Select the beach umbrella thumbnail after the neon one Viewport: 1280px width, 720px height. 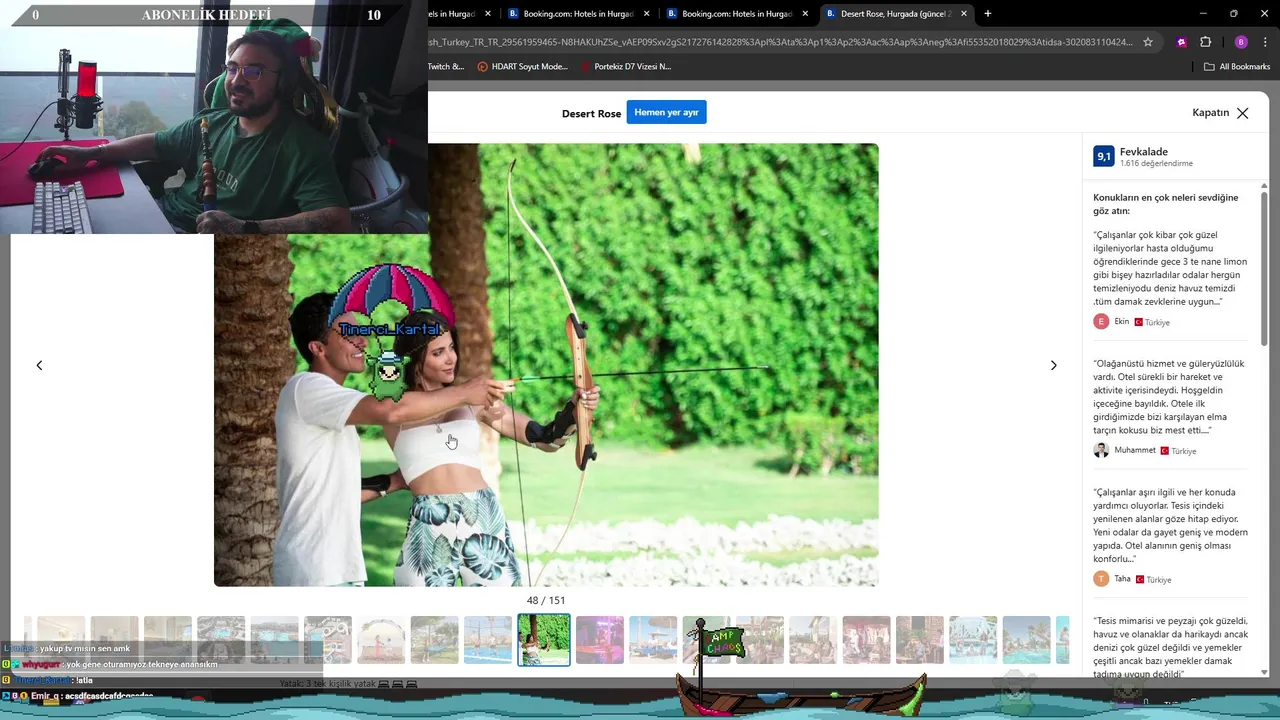653,640
